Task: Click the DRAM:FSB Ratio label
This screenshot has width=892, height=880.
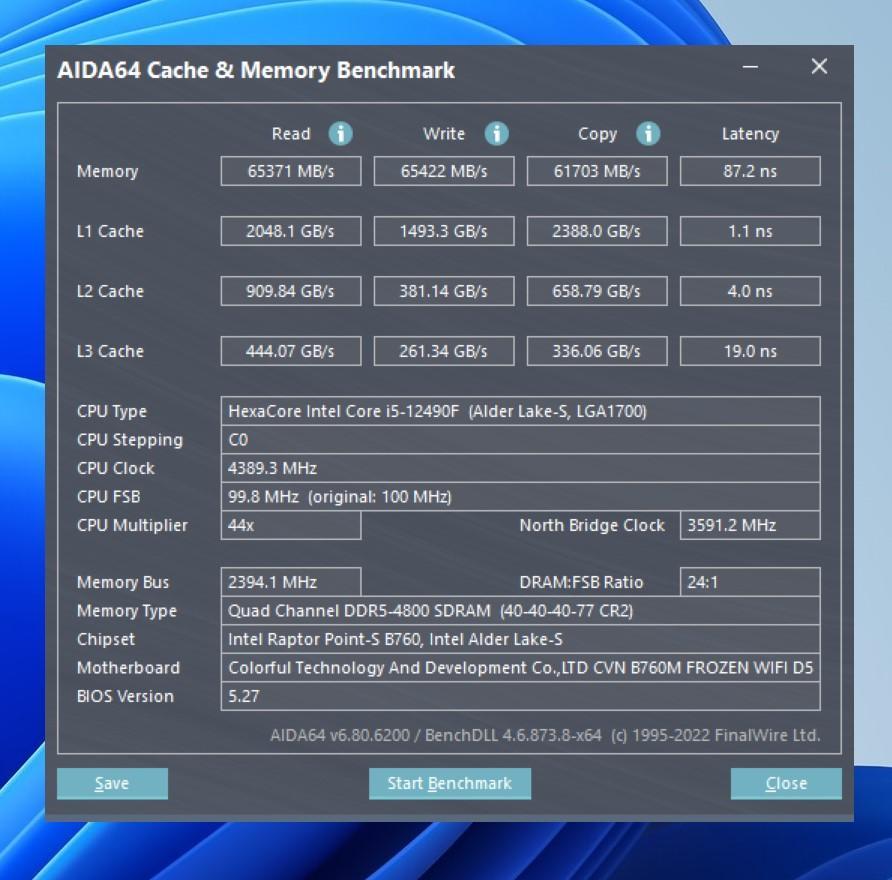Action: [581, 582]
